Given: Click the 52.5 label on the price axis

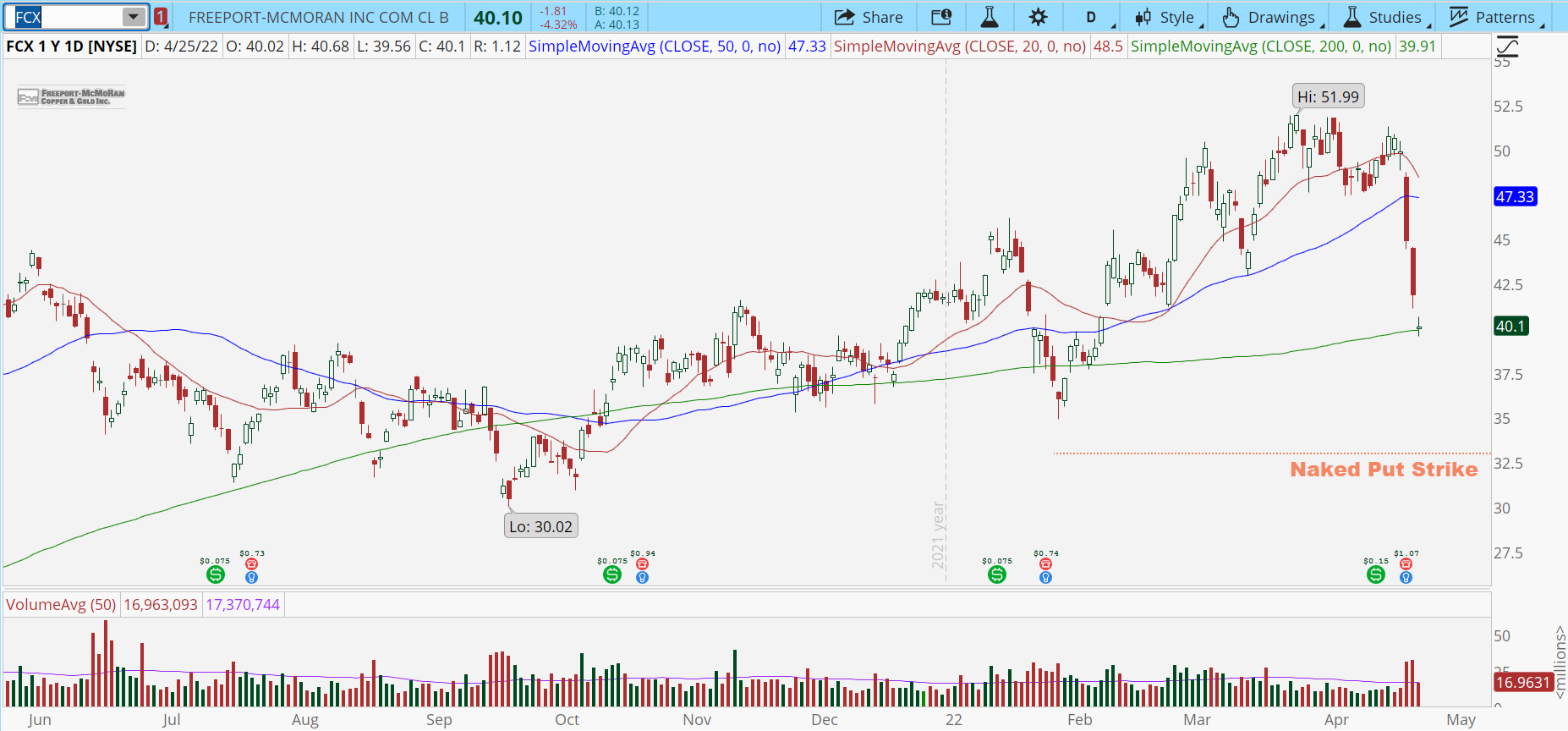Looking at the screenshot, I should [x=1508, y=107].
